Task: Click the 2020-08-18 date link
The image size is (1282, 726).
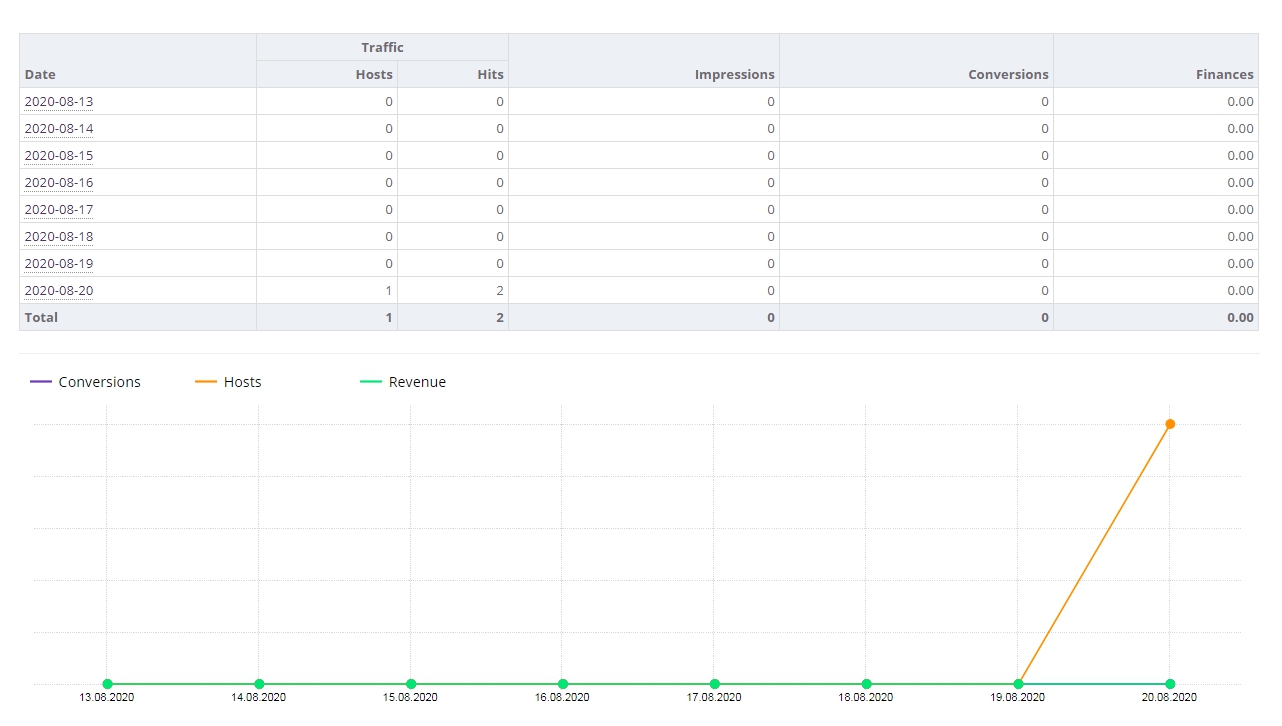Action: click(59, 237)
